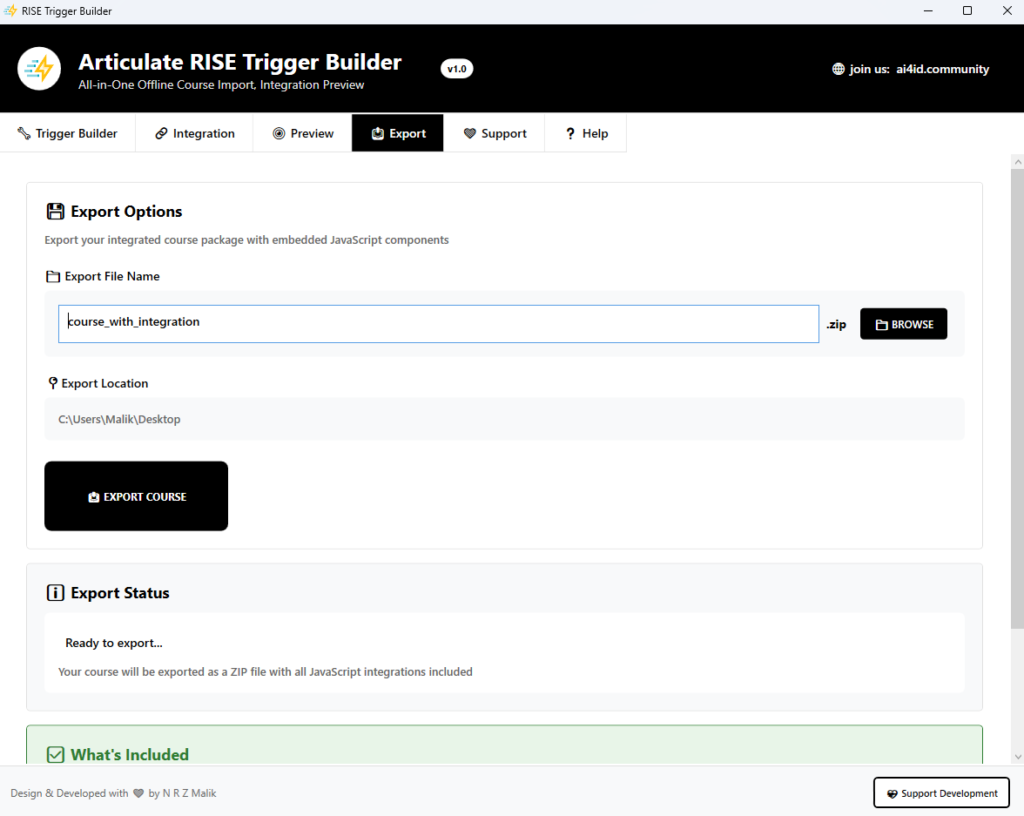This screenshot has height=816, width=1024.
Task: Open the Help tab
Action: (586, 134)
